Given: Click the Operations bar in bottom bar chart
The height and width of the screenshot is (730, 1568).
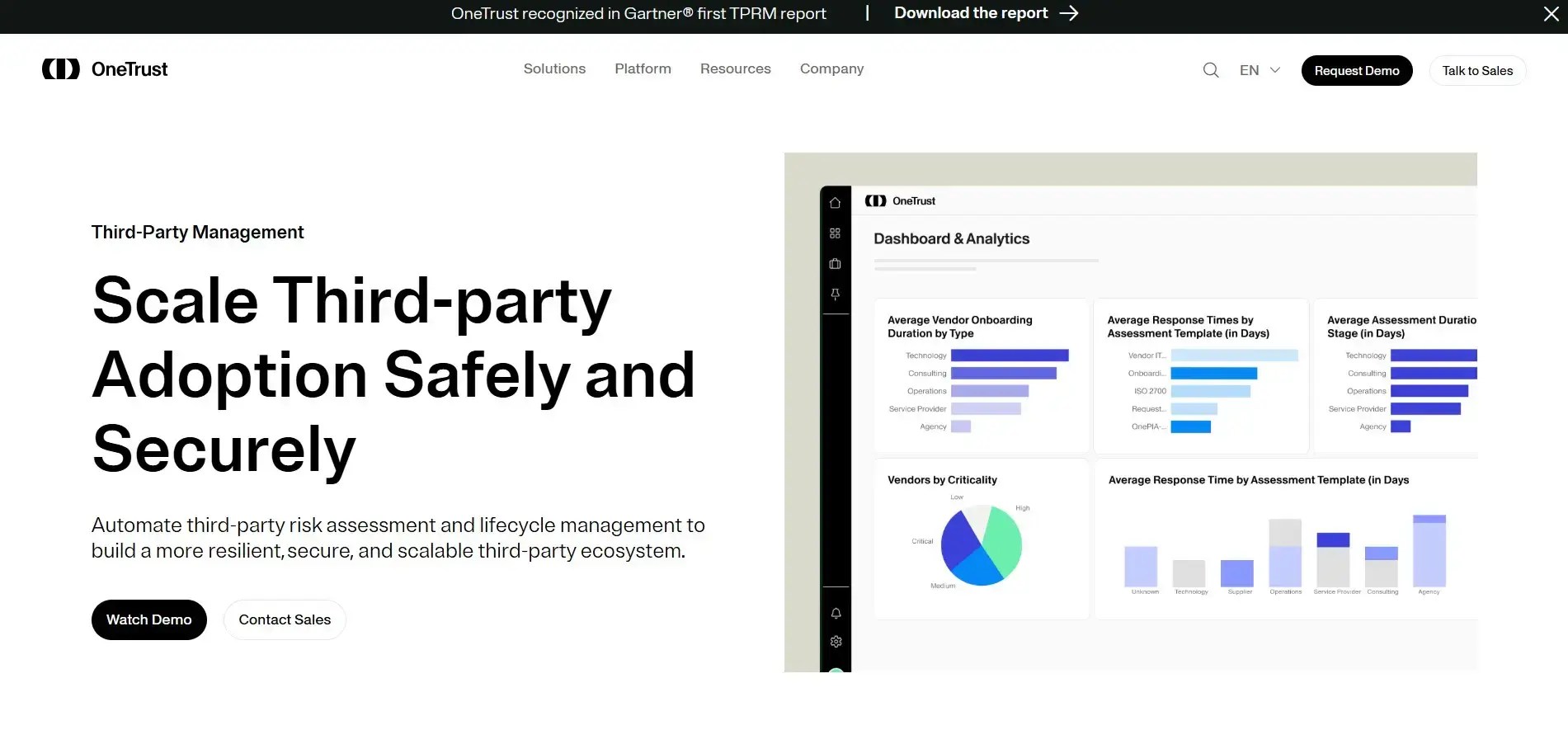Looking at the screenshot, I should pos(1285,553).
